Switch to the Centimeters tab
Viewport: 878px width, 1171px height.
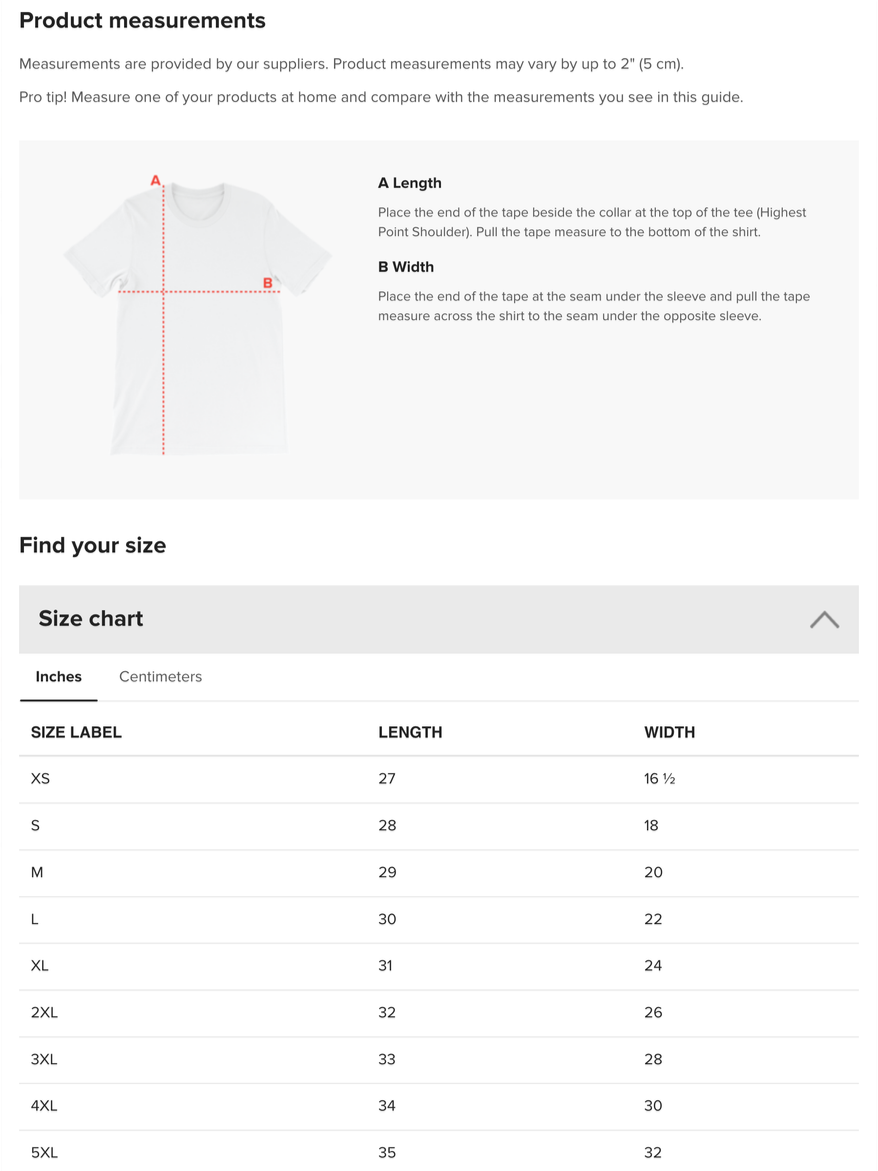click(x=161, y=677)
